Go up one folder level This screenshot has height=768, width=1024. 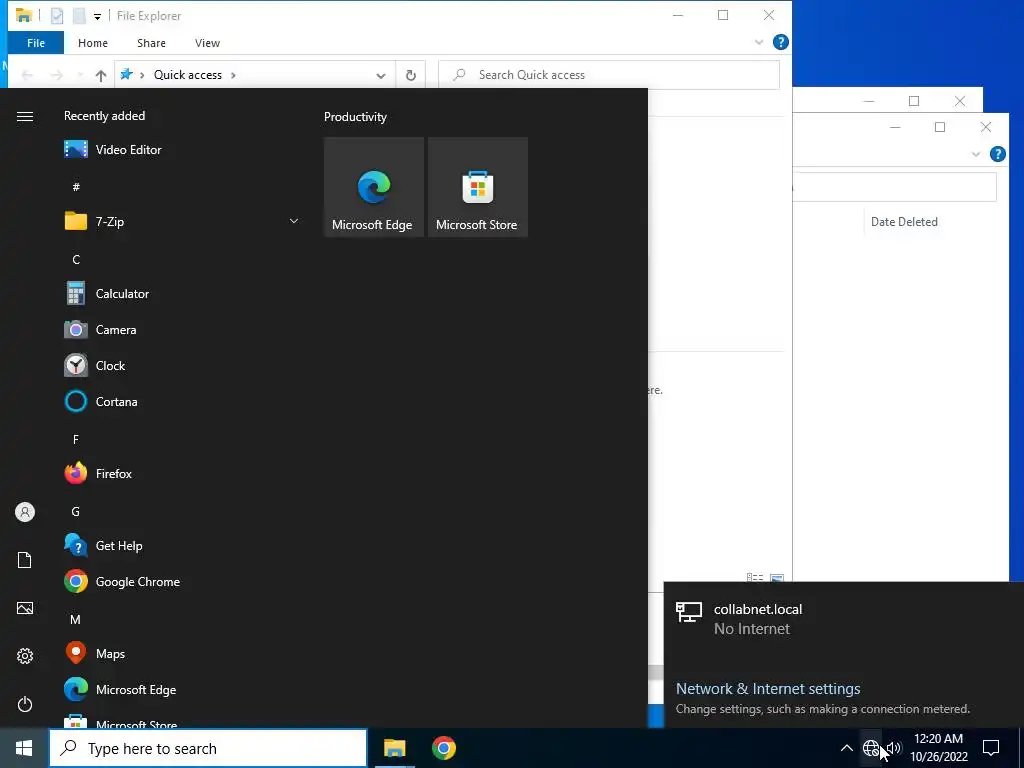[101, 76]
